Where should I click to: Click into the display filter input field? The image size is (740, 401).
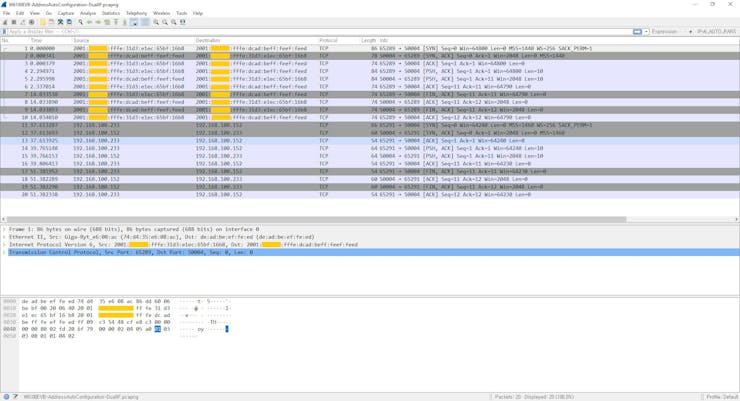point(300,32)
